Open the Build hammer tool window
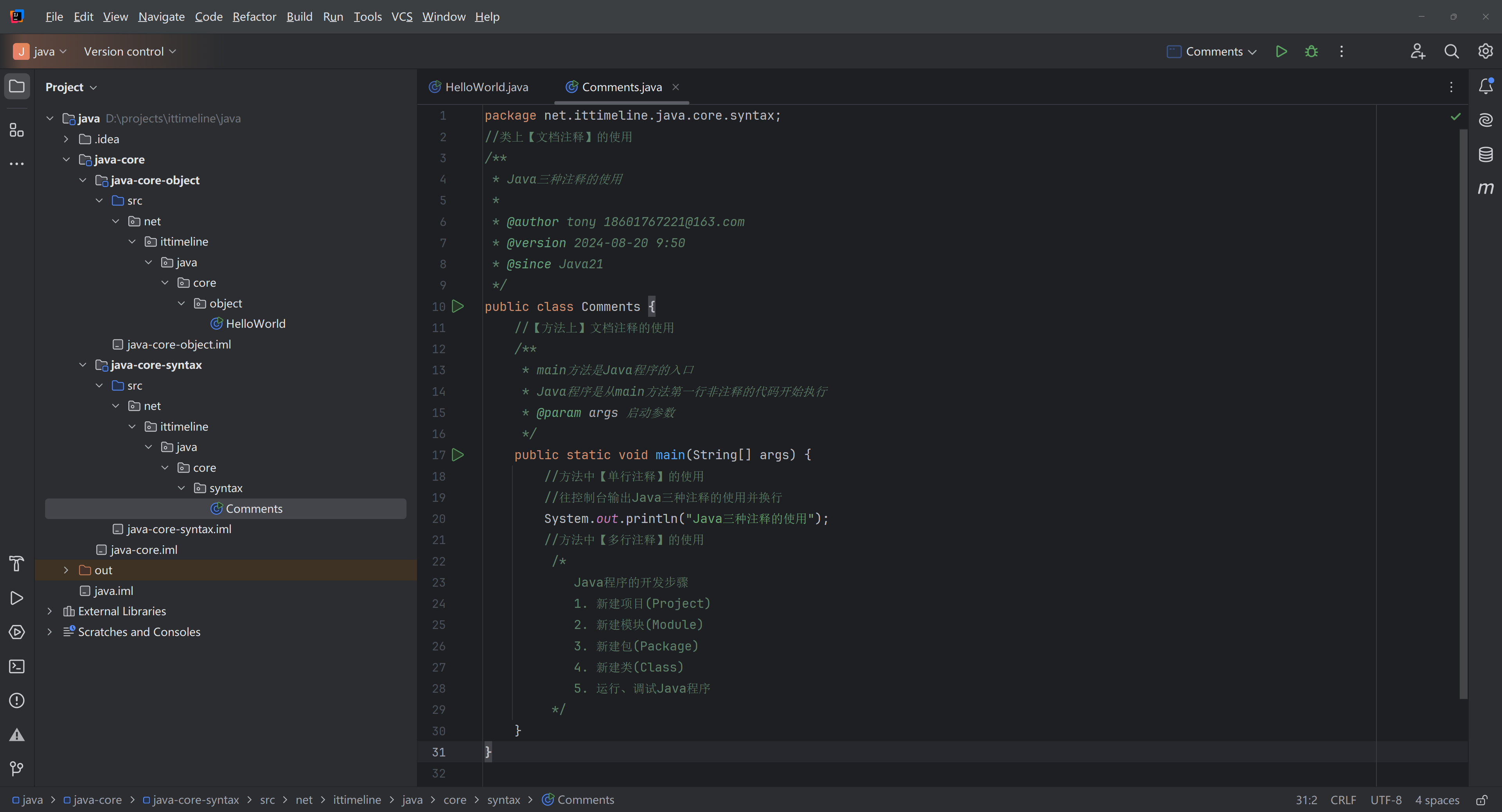This screenshot has width=1502, height=812. point(17,564)
